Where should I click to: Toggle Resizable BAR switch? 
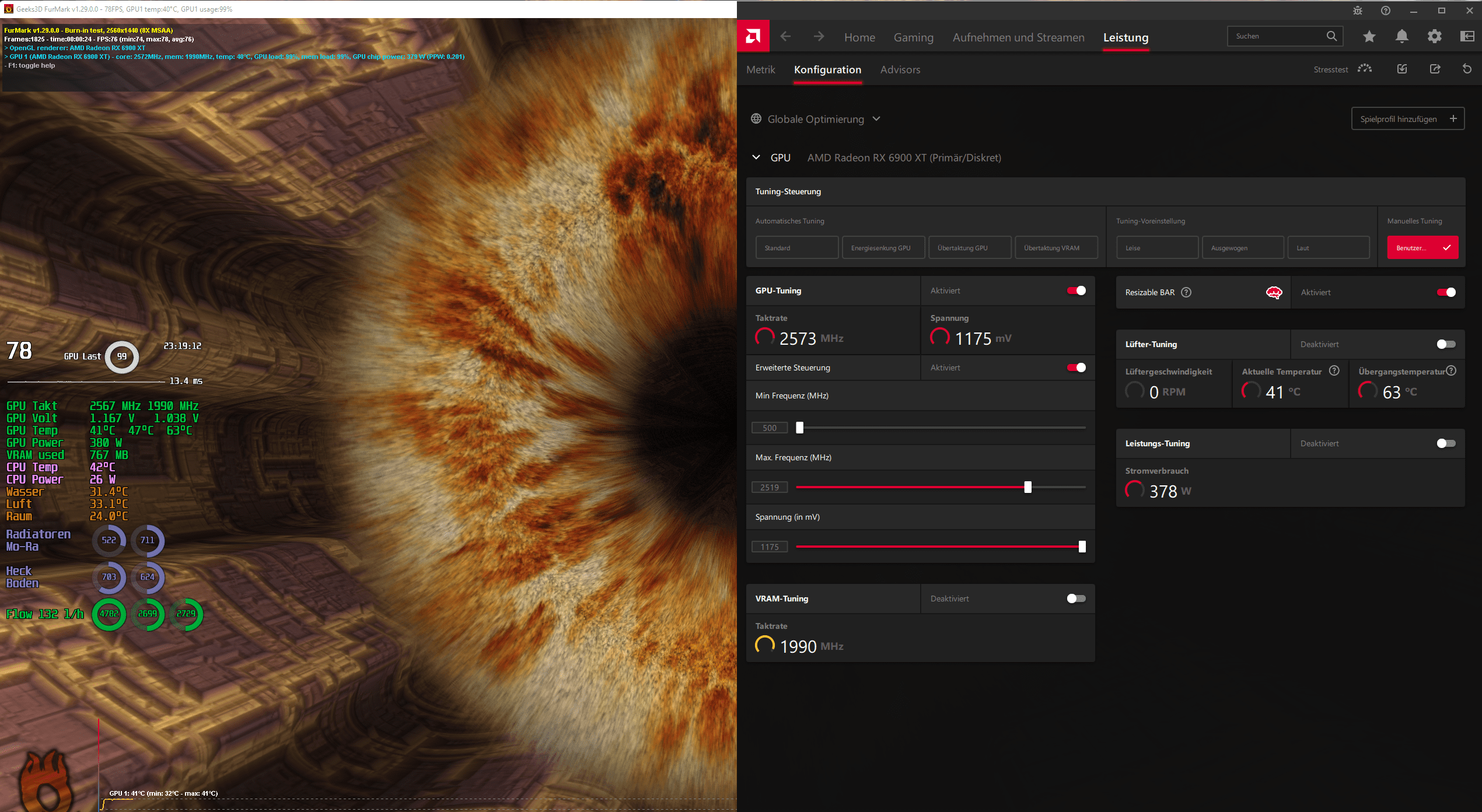pos(1446,292)
